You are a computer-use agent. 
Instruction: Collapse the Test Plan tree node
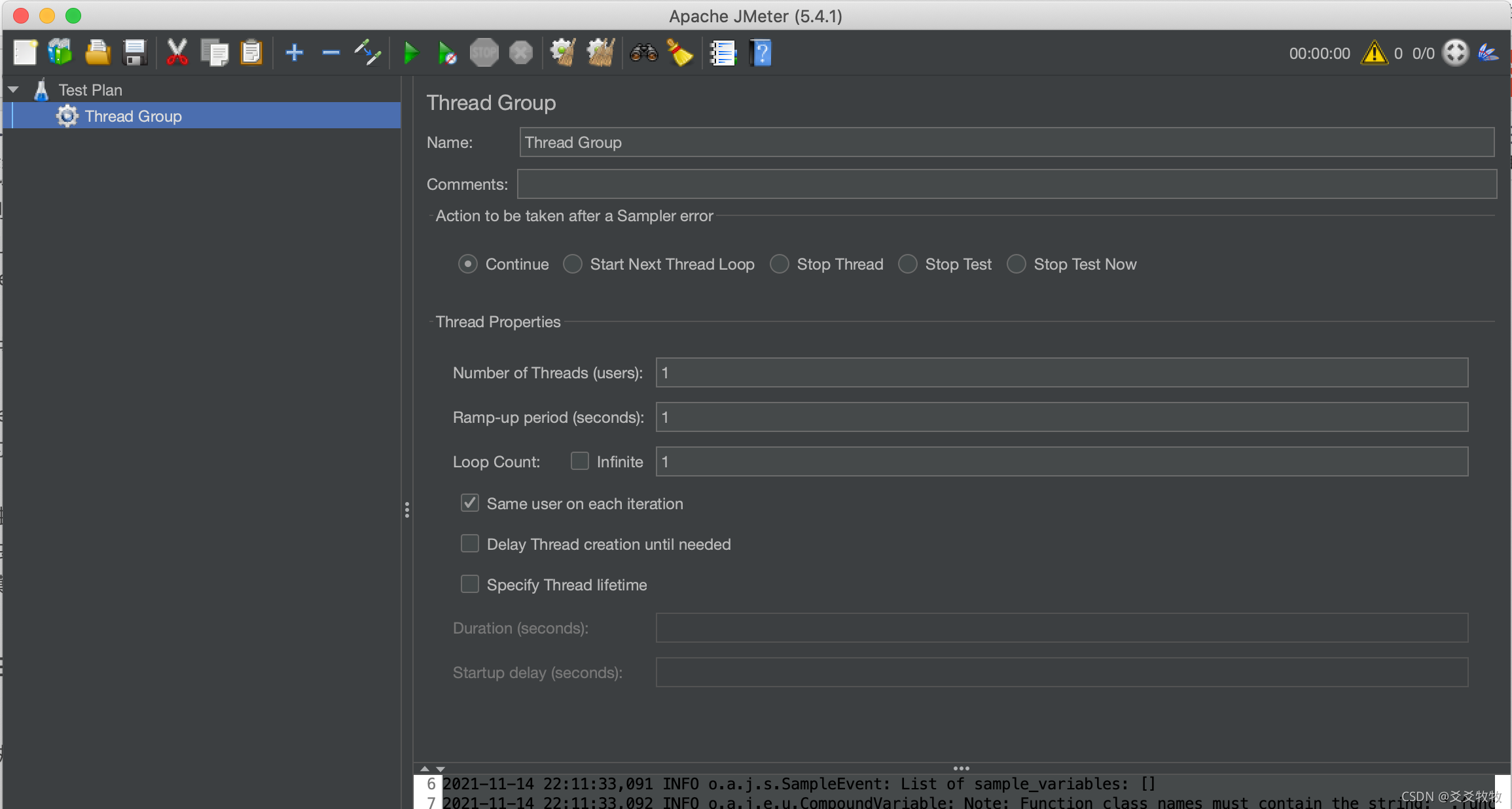[14, 90]
